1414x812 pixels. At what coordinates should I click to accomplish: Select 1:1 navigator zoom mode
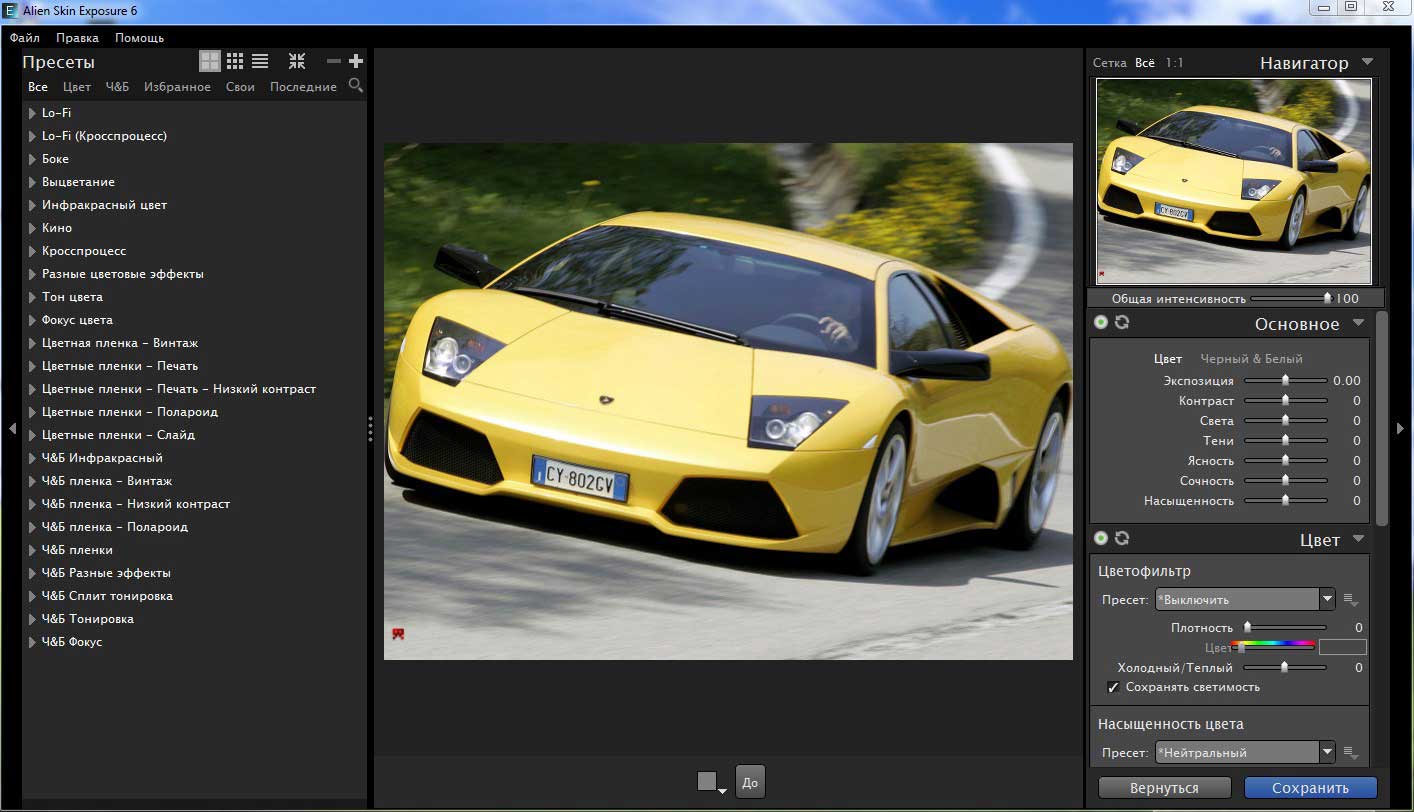(1174, 63)
